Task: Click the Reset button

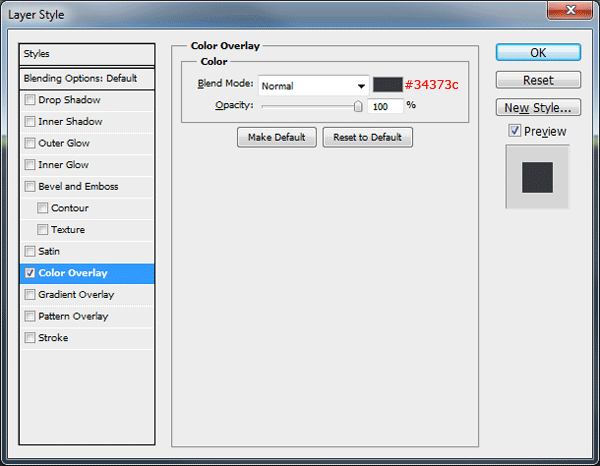Action: (x=538, y=80)
